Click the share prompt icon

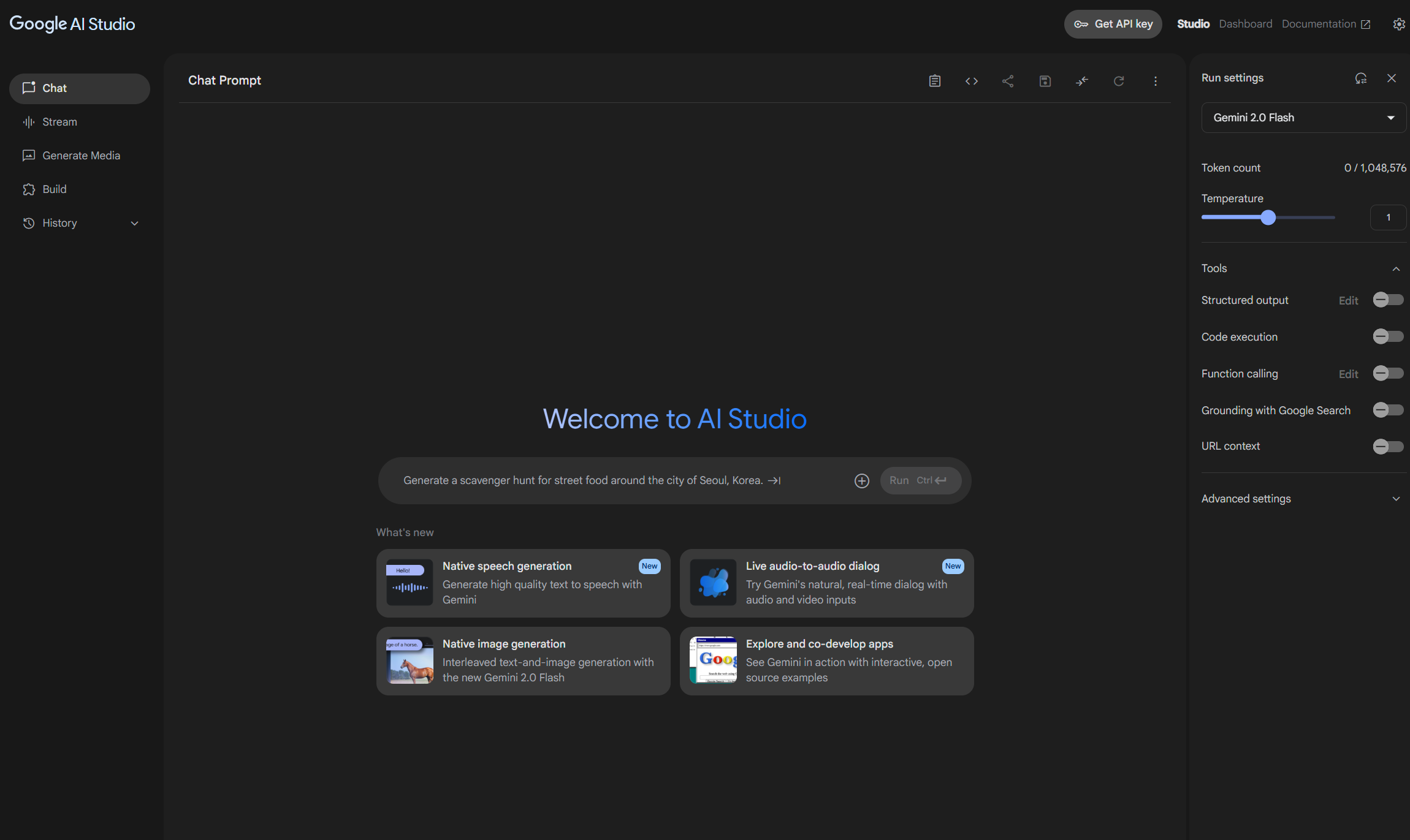pyautogui.click(x=1008, y=81)
